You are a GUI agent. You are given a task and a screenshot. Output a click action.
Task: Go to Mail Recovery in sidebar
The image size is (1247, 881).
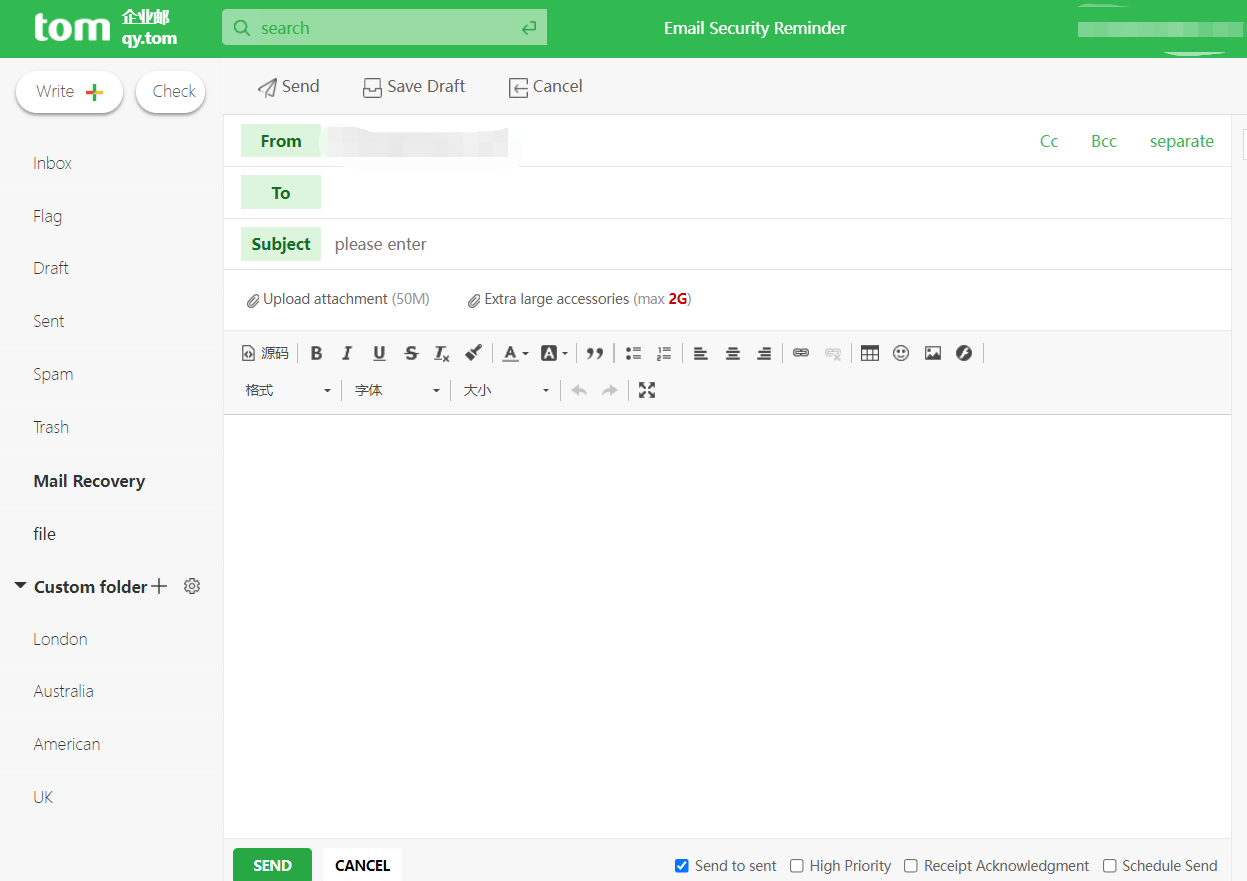[89, 481]
